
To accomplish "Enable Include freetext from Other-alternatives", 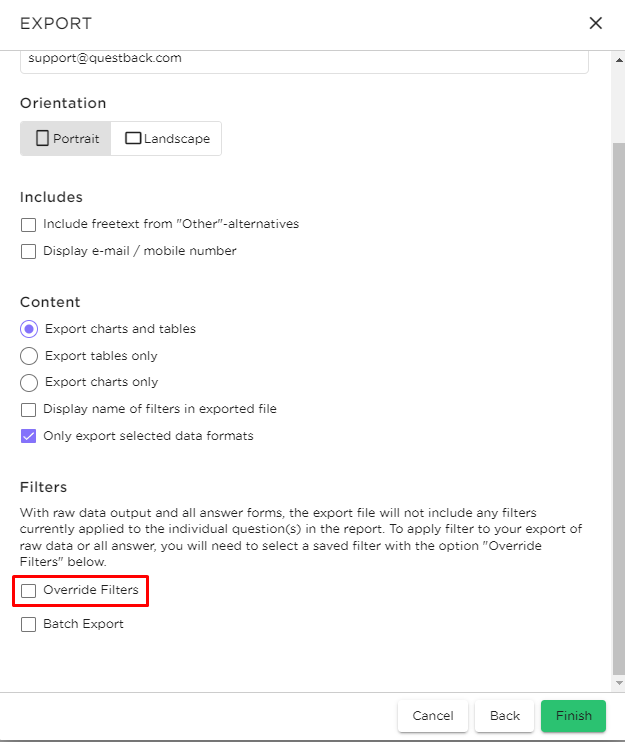I will pos(28,224).
